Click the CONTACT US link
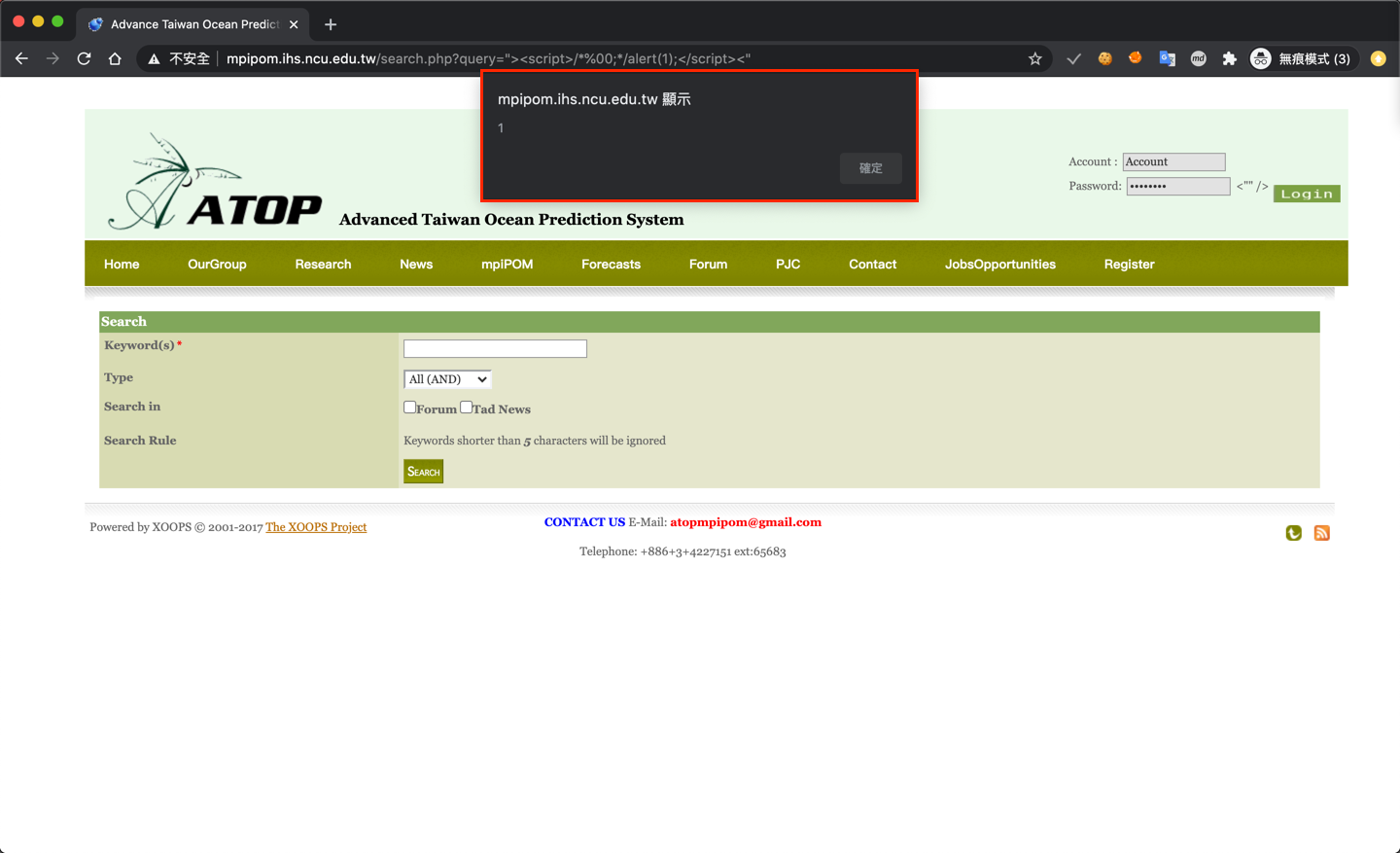The image size is (1400, 853). (584, 522)
